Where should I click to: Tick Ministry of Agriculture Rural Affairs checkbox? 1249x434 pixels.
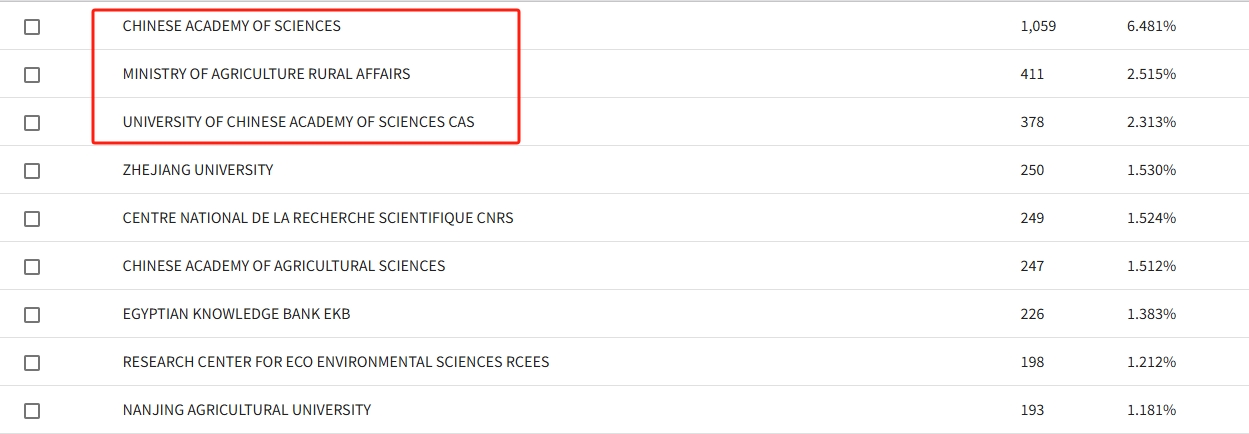32,75
